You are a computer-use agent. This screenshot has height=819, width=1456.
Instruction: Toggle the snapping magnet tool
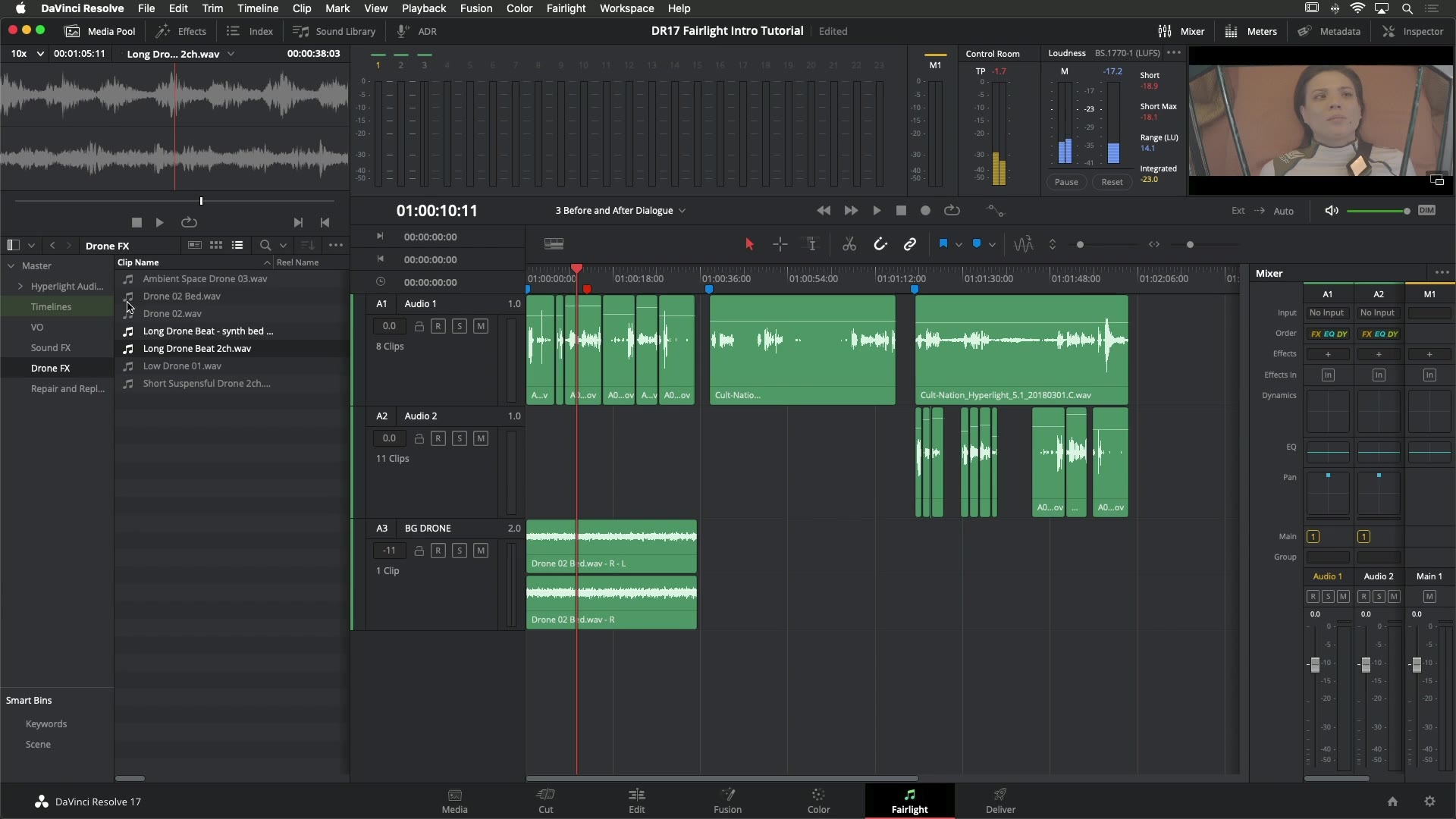(x=880, y=244)
